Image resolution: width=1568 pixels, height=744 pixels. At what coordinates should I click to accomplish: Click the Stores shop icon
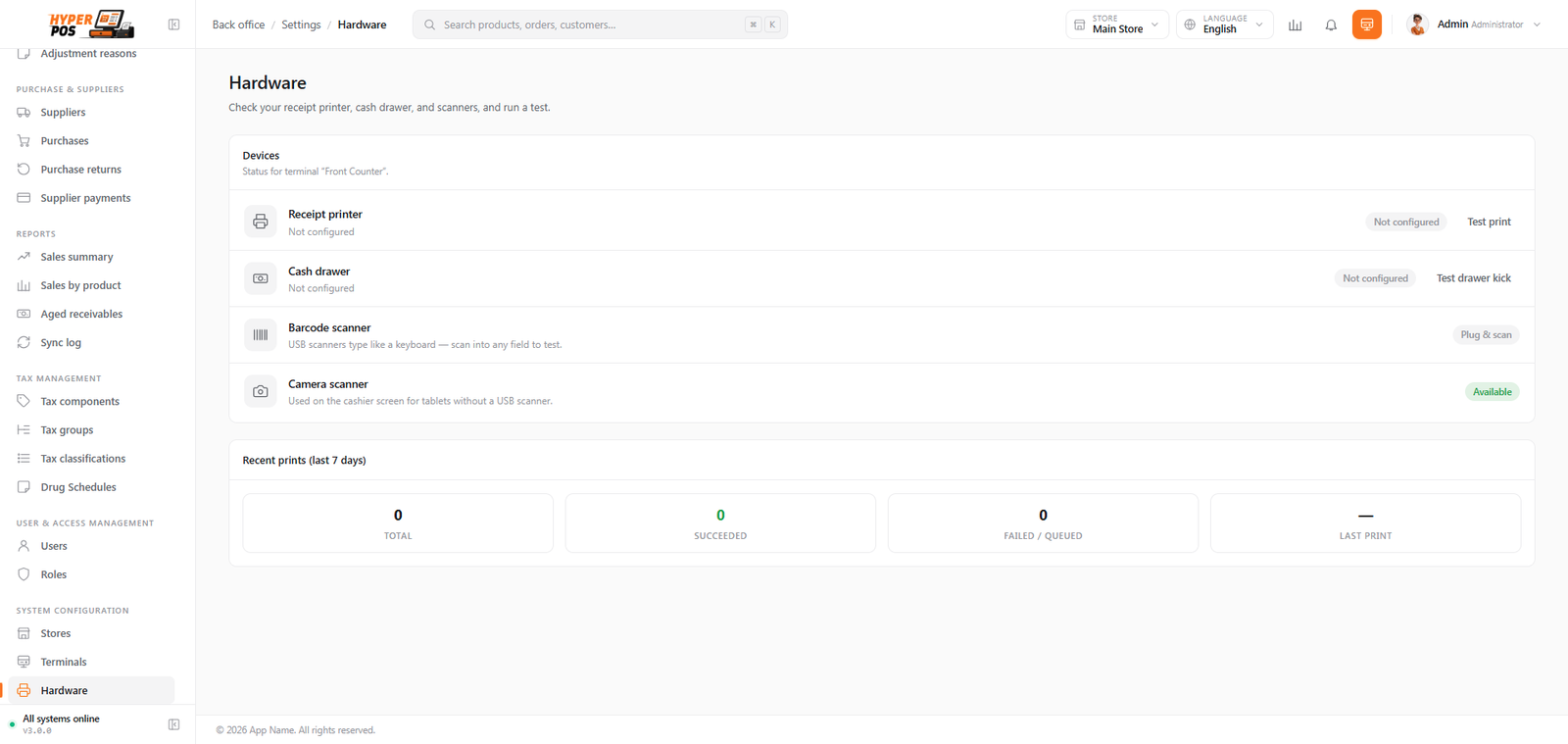(24, 633)
